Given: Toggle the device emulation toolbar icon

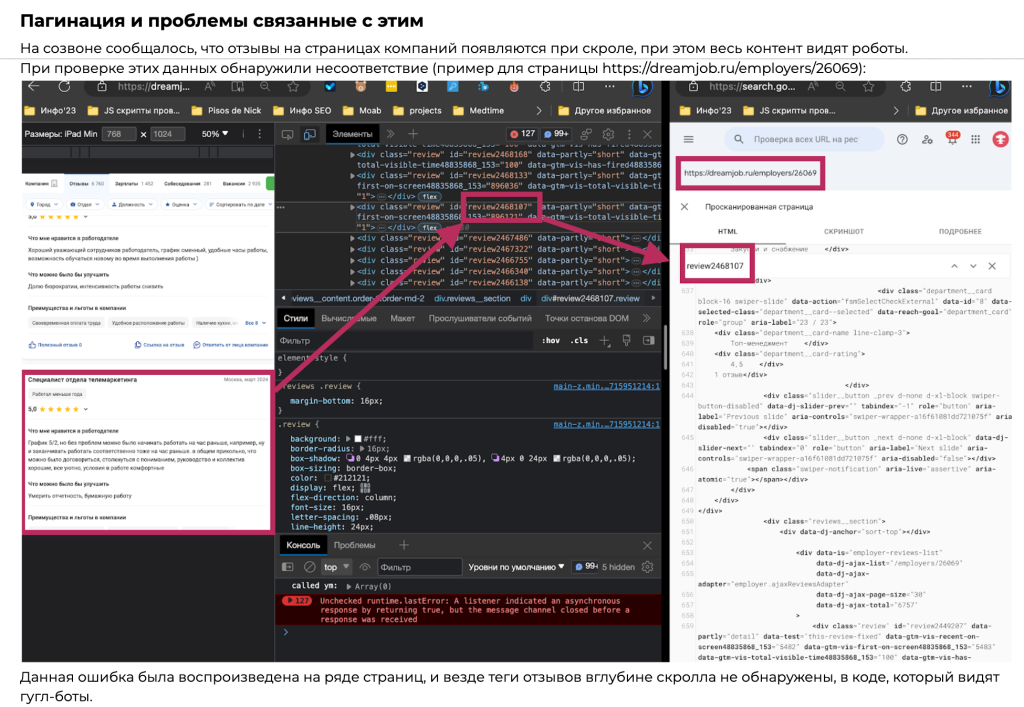Looking at the screenshot, I should point(310,134).
